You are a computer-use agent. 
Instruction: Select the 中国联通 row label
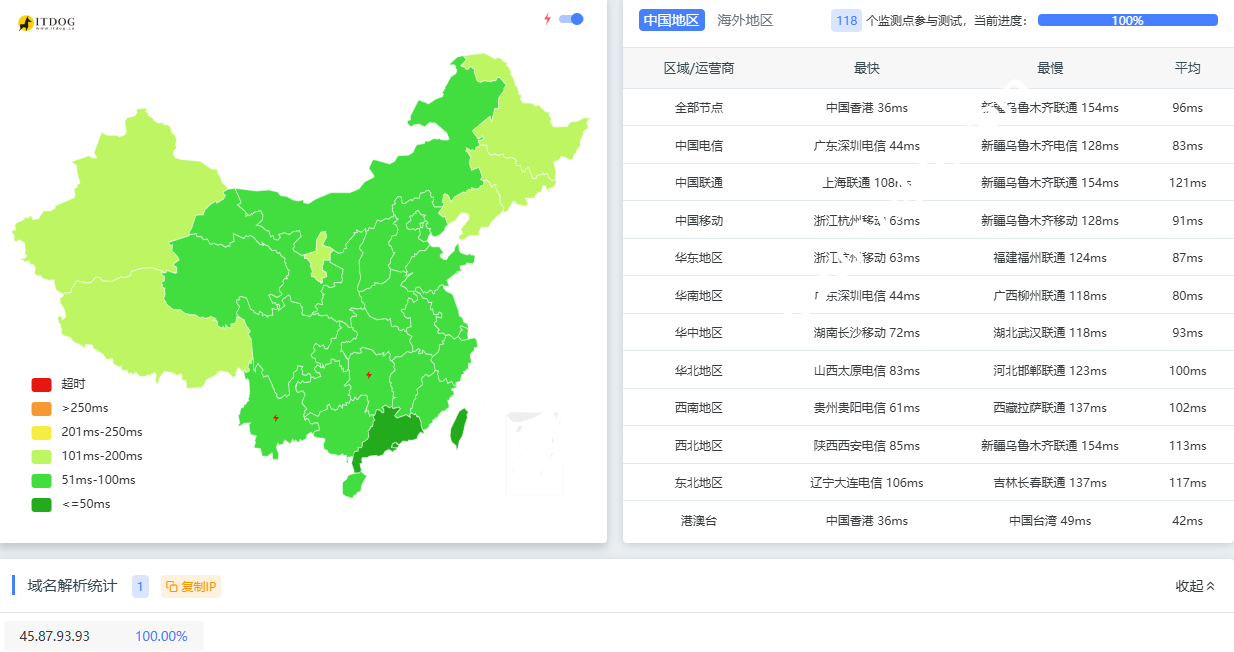699,182
